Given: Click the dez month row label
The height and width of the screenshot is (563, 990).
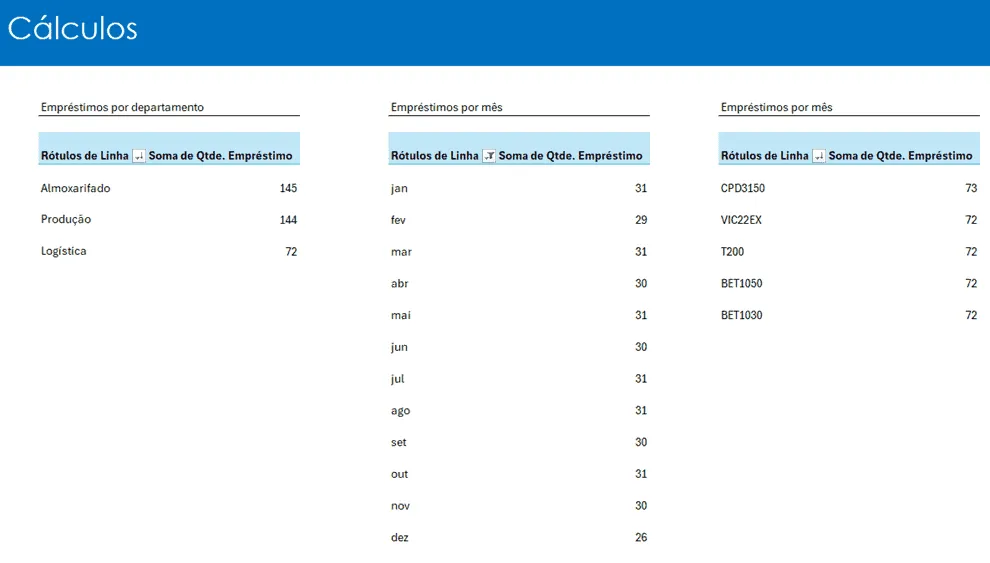Looking at the screenshot, I should pos(400,538).
